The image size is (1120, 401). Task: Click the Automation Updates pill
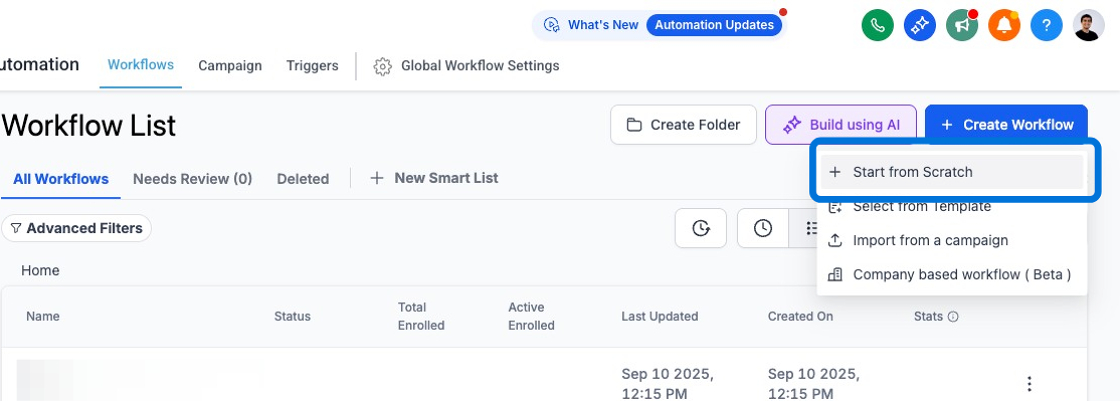[714, 25]
